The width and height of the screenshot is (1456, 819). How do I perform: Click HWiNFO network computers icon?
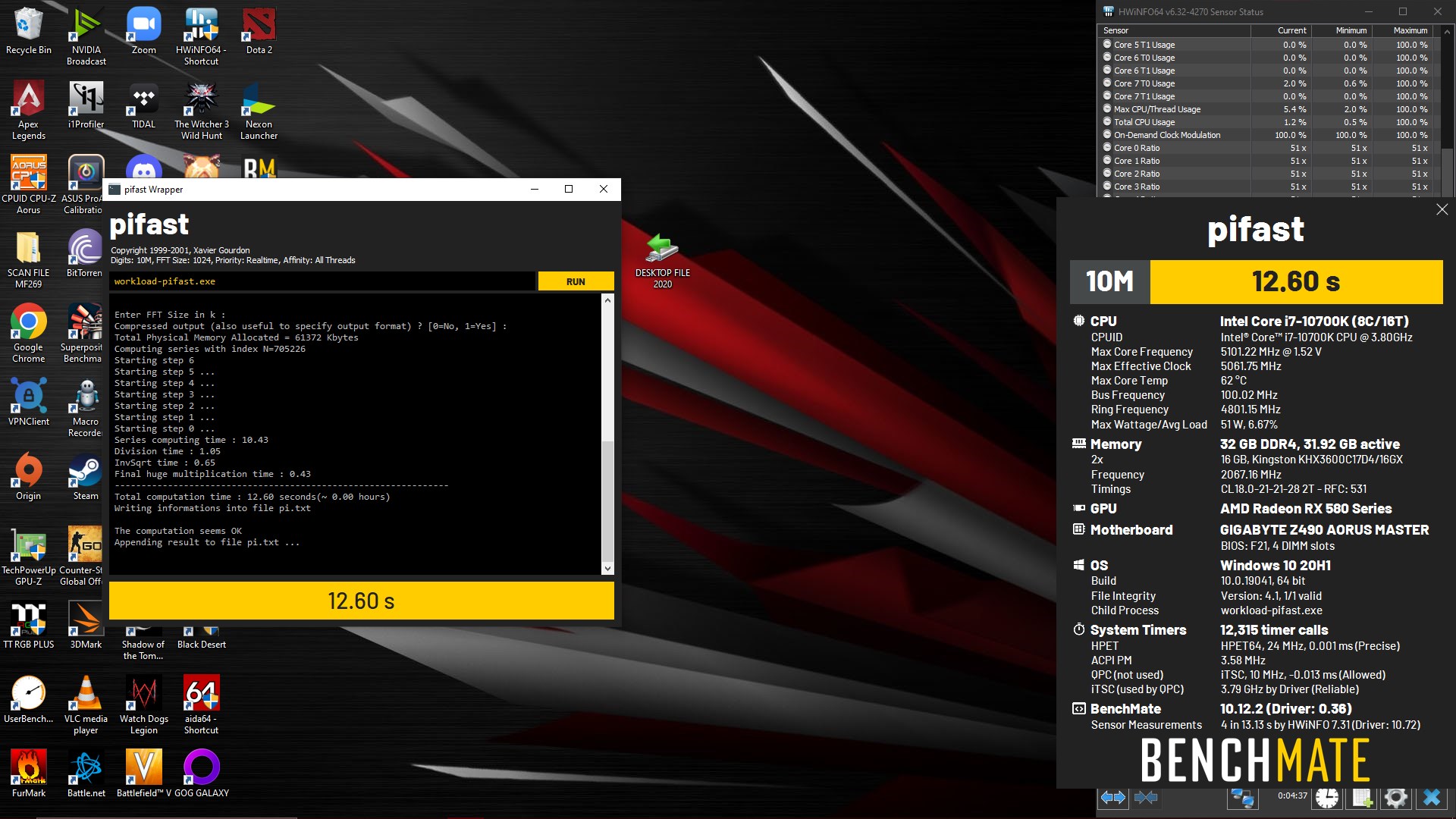(x=1242, y=797)
